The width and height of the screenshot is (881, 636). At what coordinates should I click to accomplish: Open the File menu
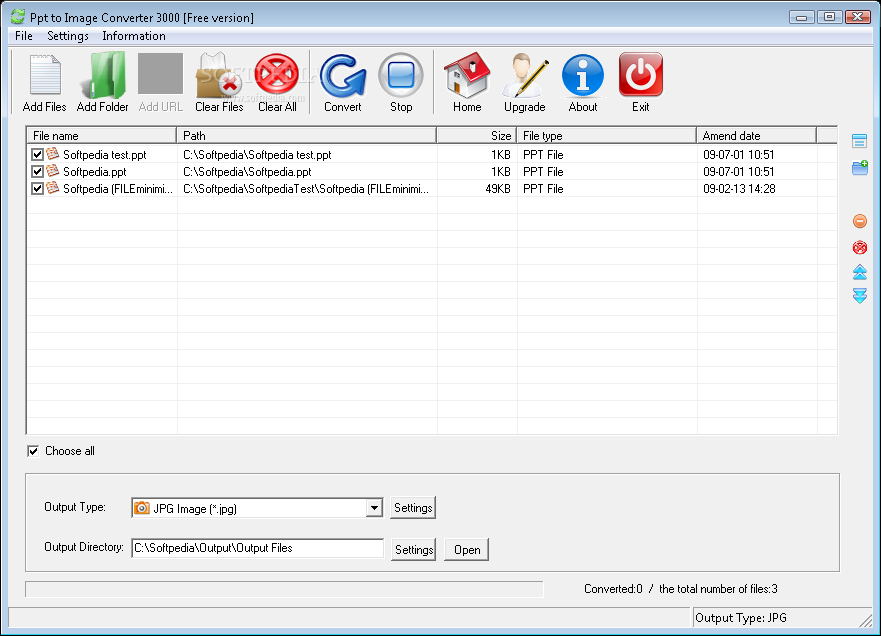tap(24, 36)
